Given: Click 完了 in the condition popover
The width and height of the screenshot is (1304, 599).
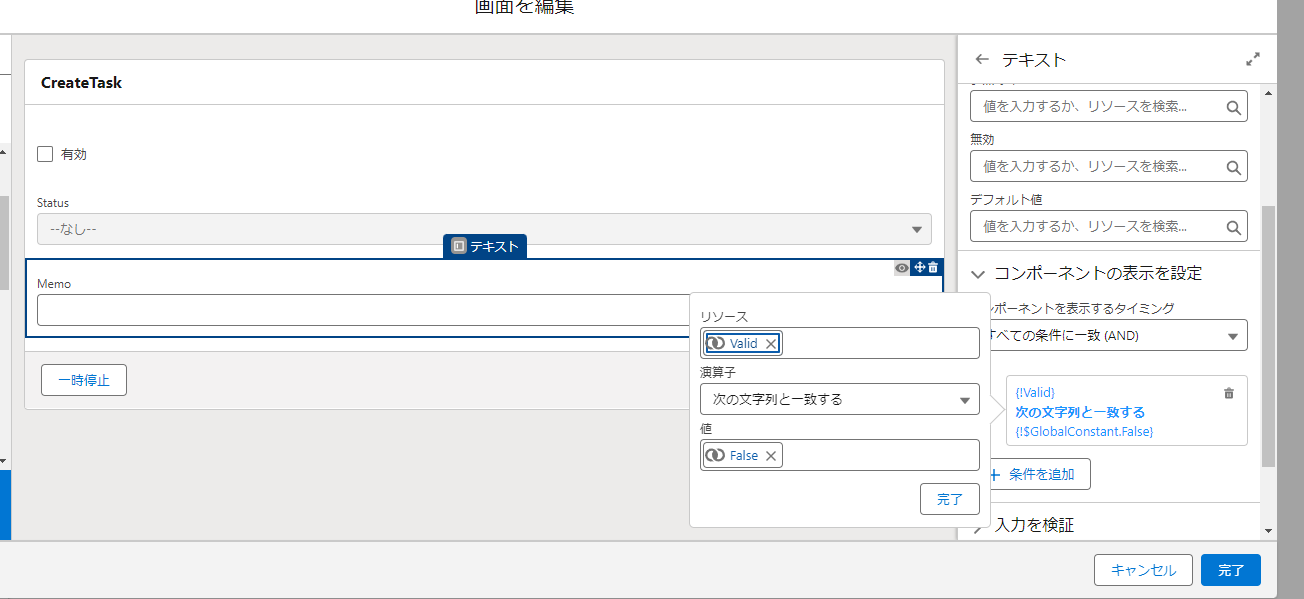Looking at the screenshot, I should [950, 499].
